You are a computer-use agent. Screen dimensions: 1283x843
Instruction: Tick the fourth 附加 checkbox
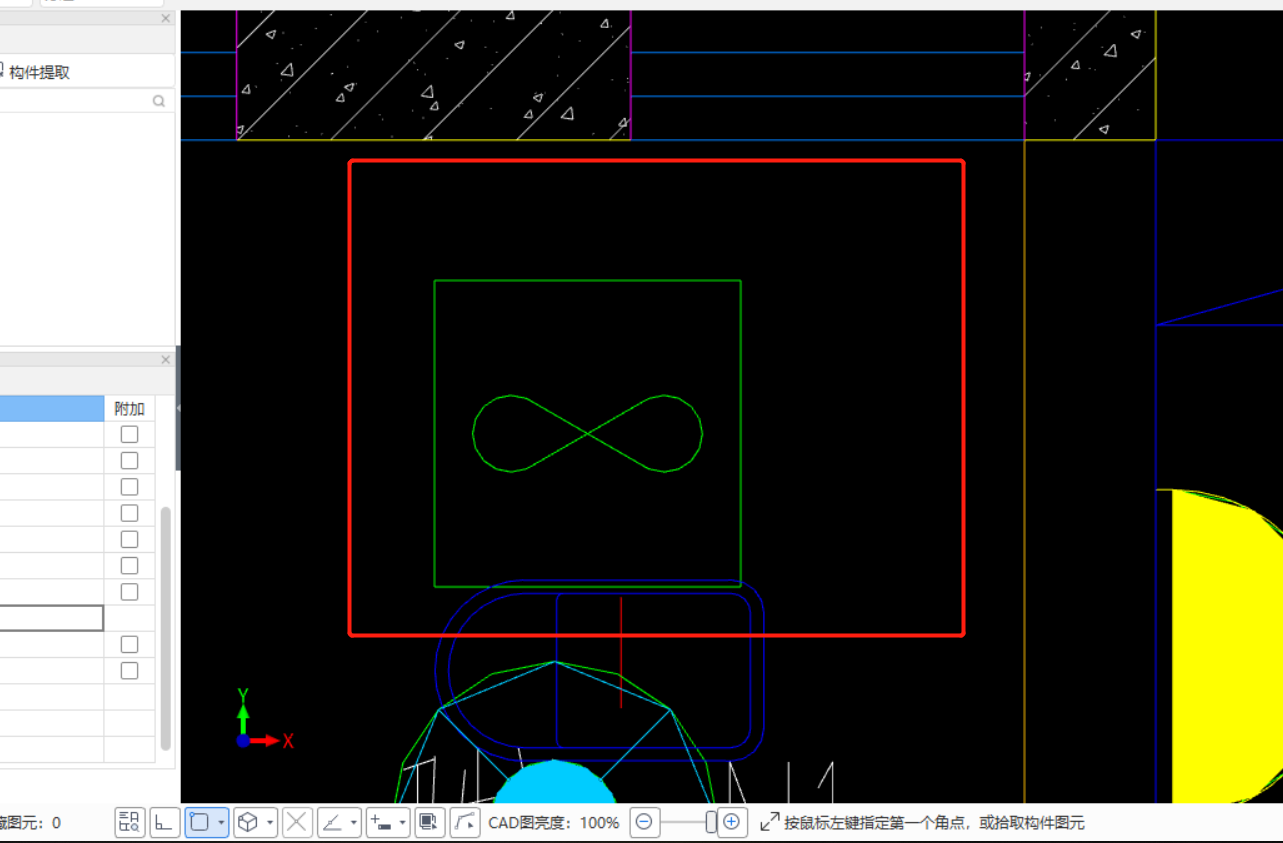tap(129, 513)
